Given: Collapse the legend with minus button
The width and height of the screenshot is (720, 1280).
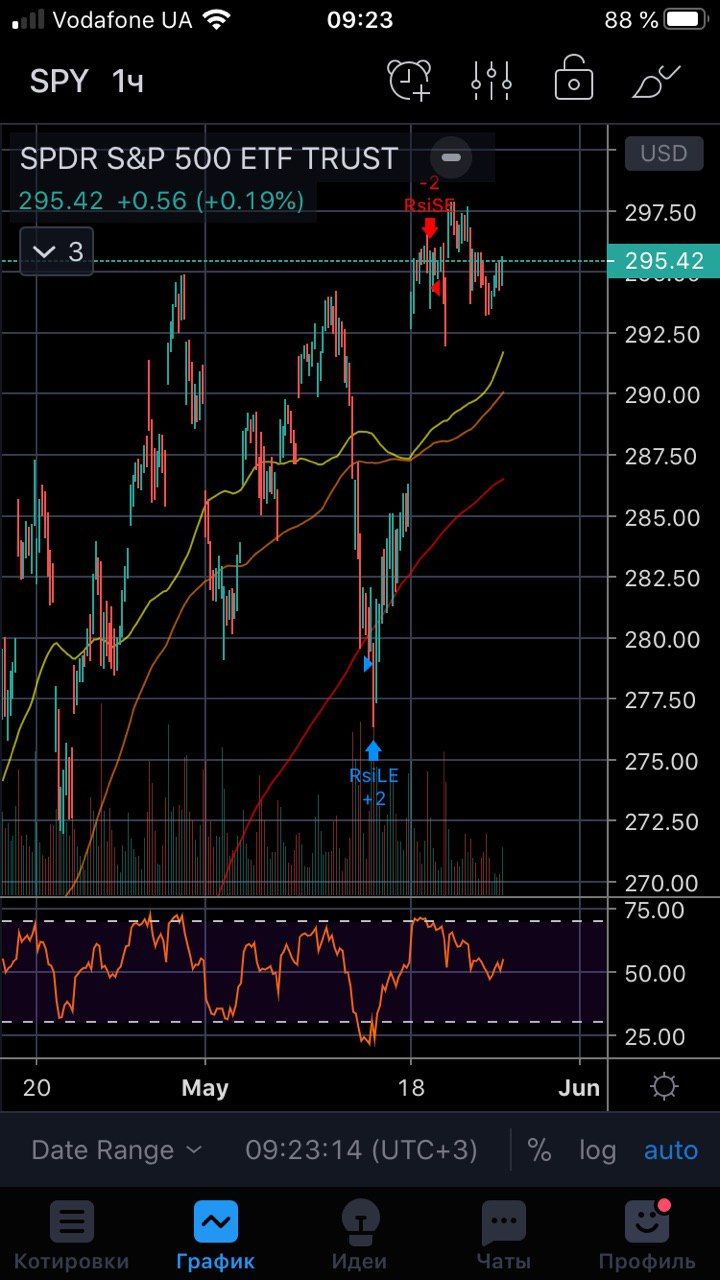Looking at the screenshot, I should [x=451, y=158].
